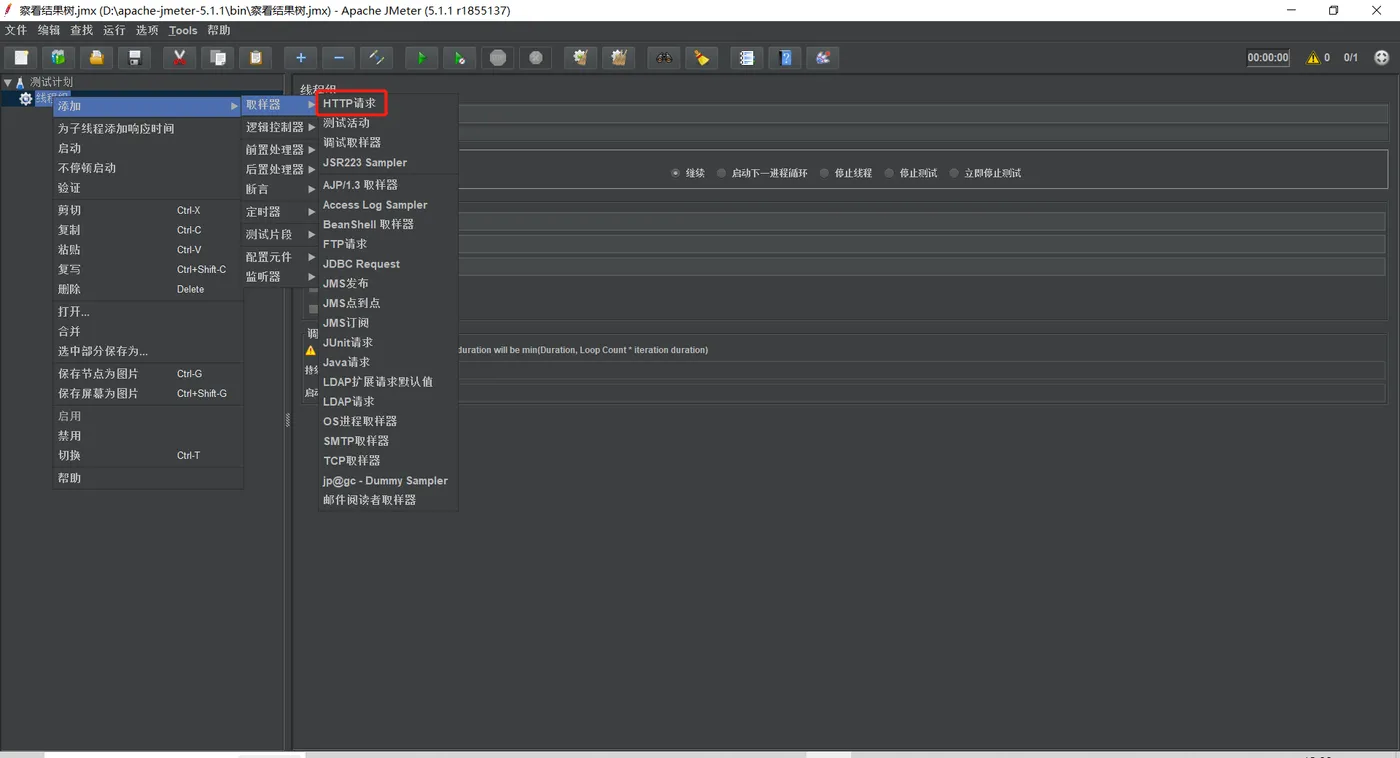1400x758 pixels.
Task: Click the Expand All plus icon
Action: [x=300, y=58]
